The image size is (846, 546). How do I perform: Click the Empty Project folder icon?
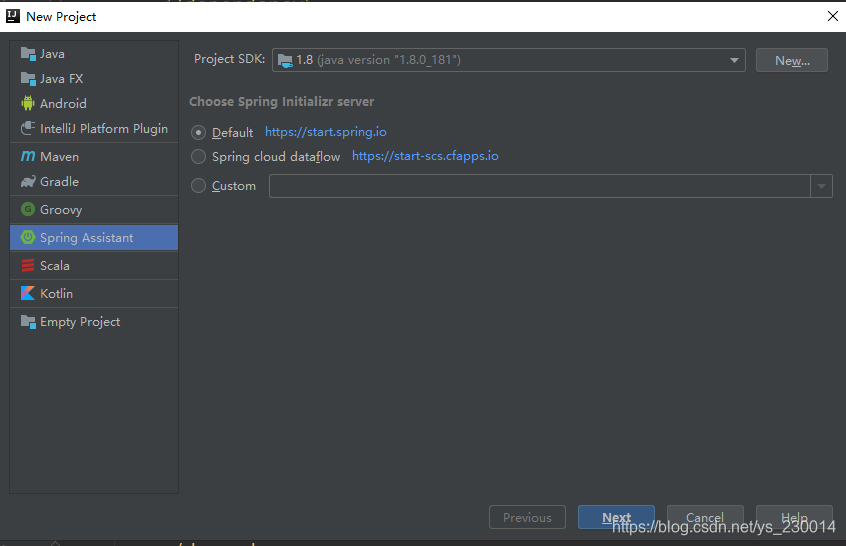click(28, 322)
